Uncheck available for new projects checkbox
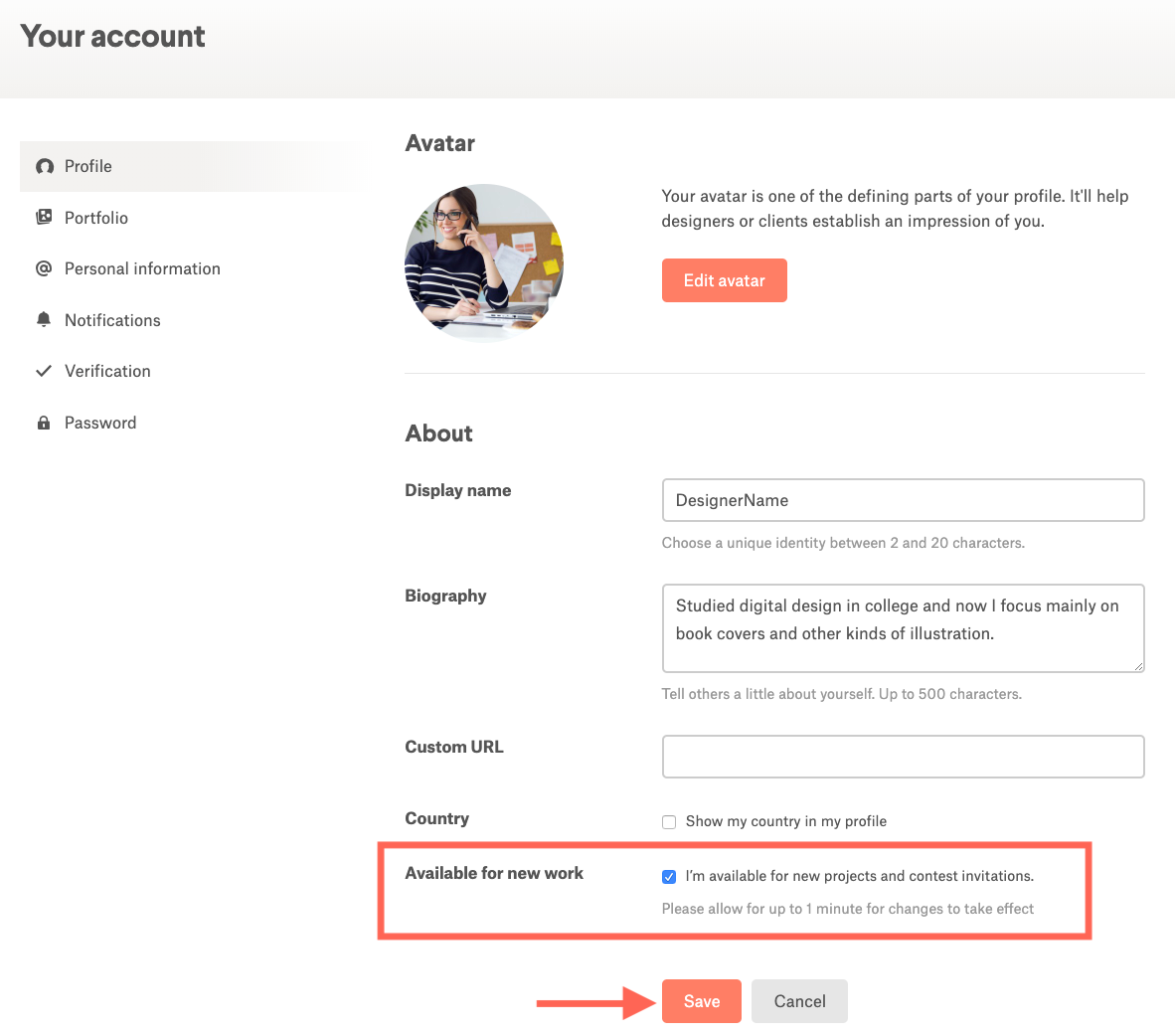 [x=669, y=876]
